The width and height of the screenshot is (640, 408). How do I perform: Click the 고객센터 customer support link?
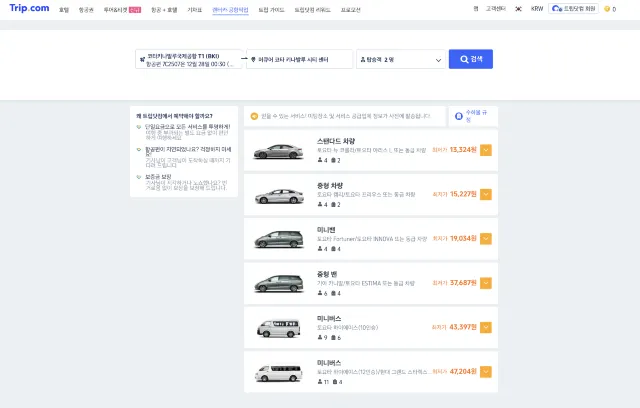tap(496, 9)
